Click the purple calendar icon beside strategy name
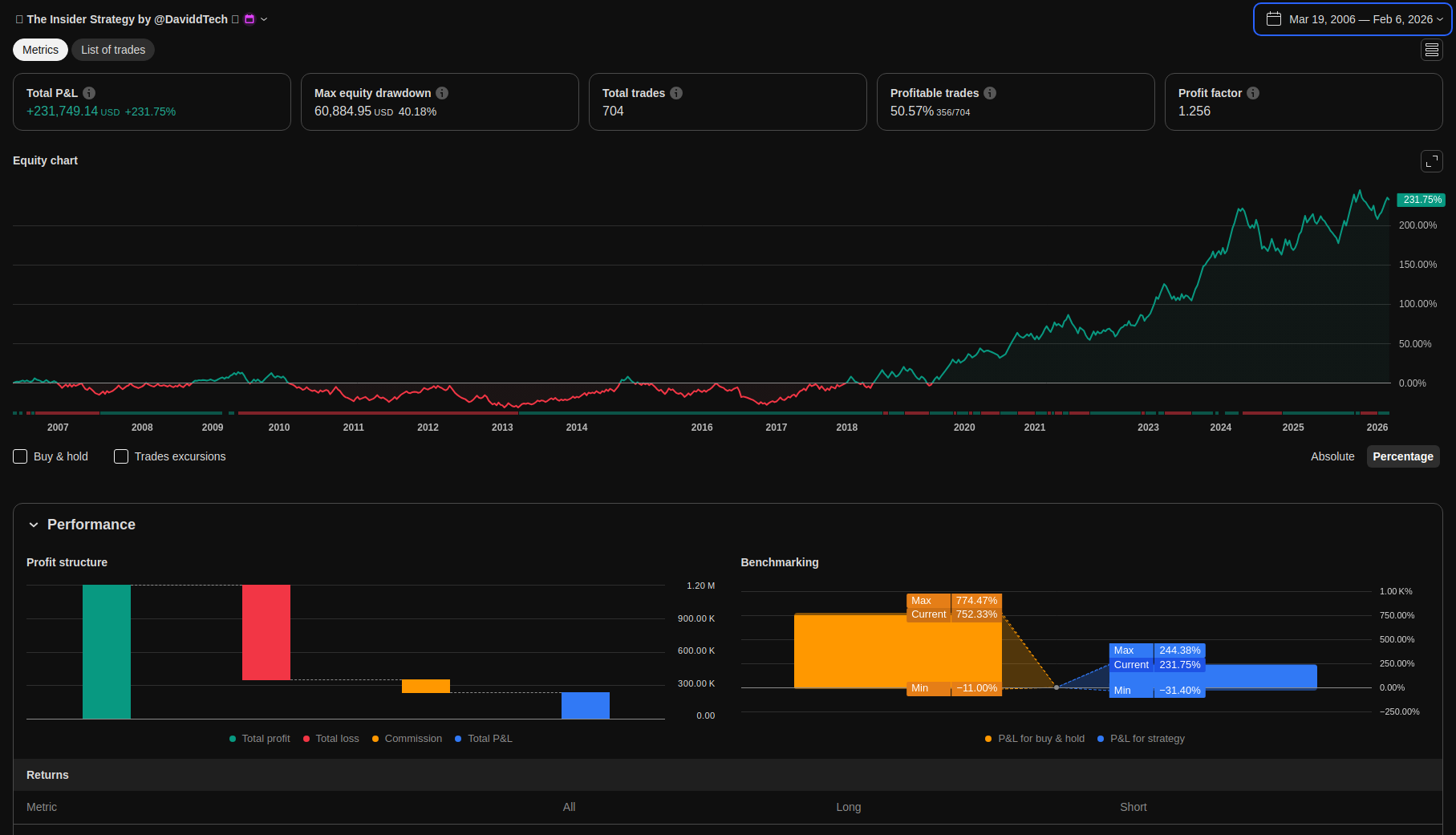1456x835 pixels. (x=249, y=19)
